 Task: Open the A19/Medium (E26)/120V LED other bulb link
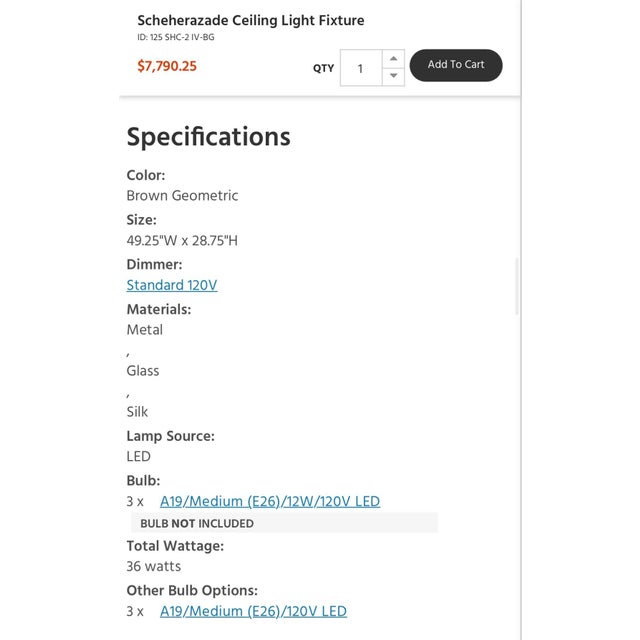click(253, 611)
